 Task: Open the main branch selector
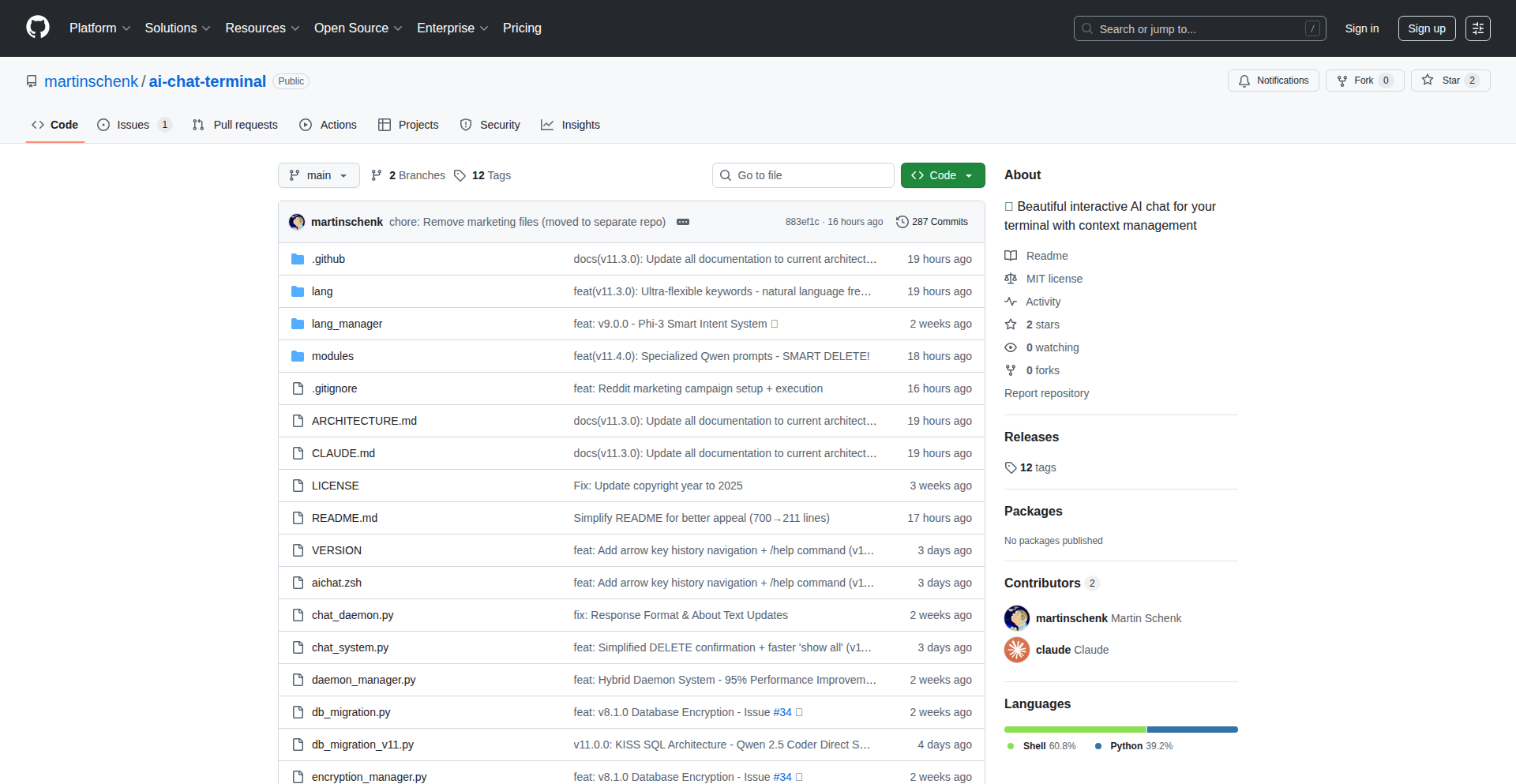[319, 175]
